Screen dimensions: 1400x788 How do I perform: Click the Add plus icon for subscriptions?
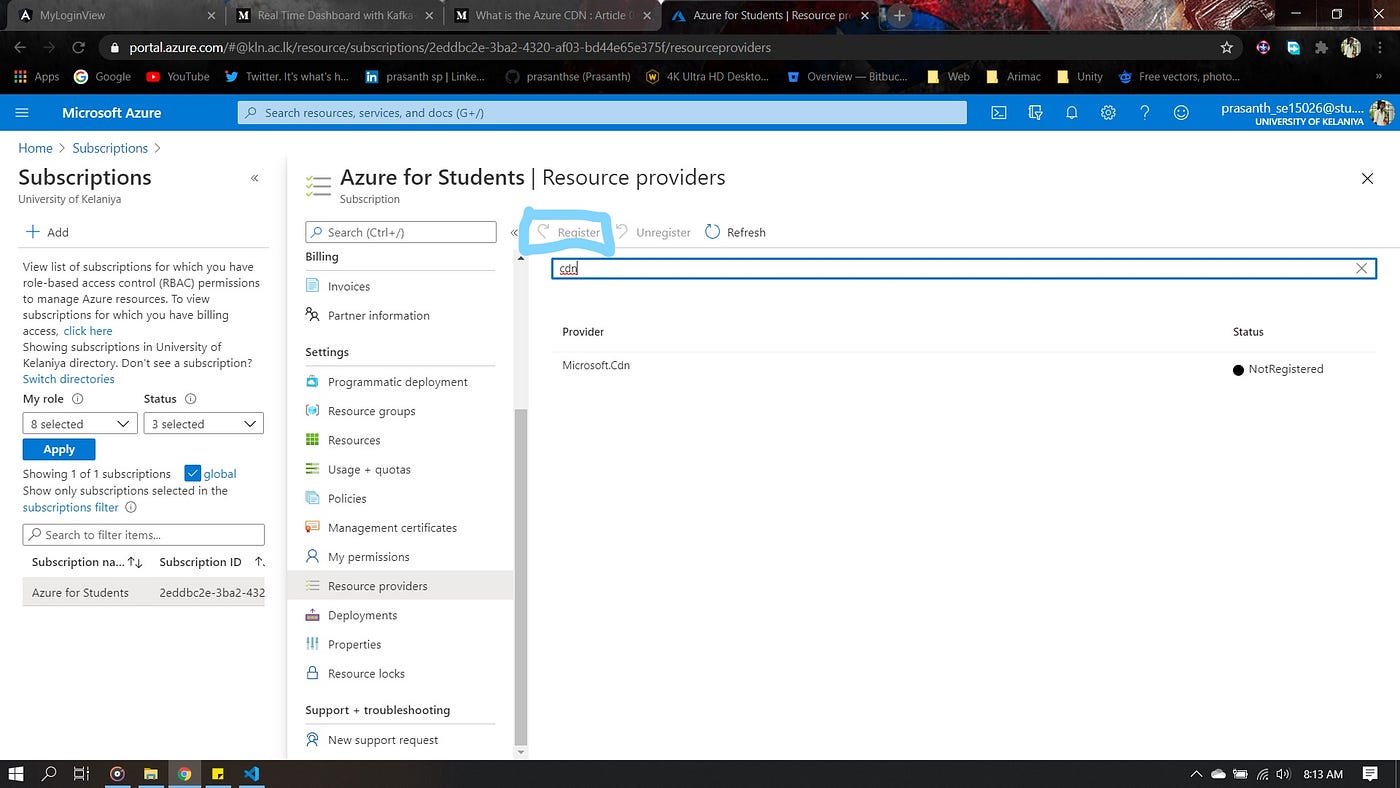point(33,232)
